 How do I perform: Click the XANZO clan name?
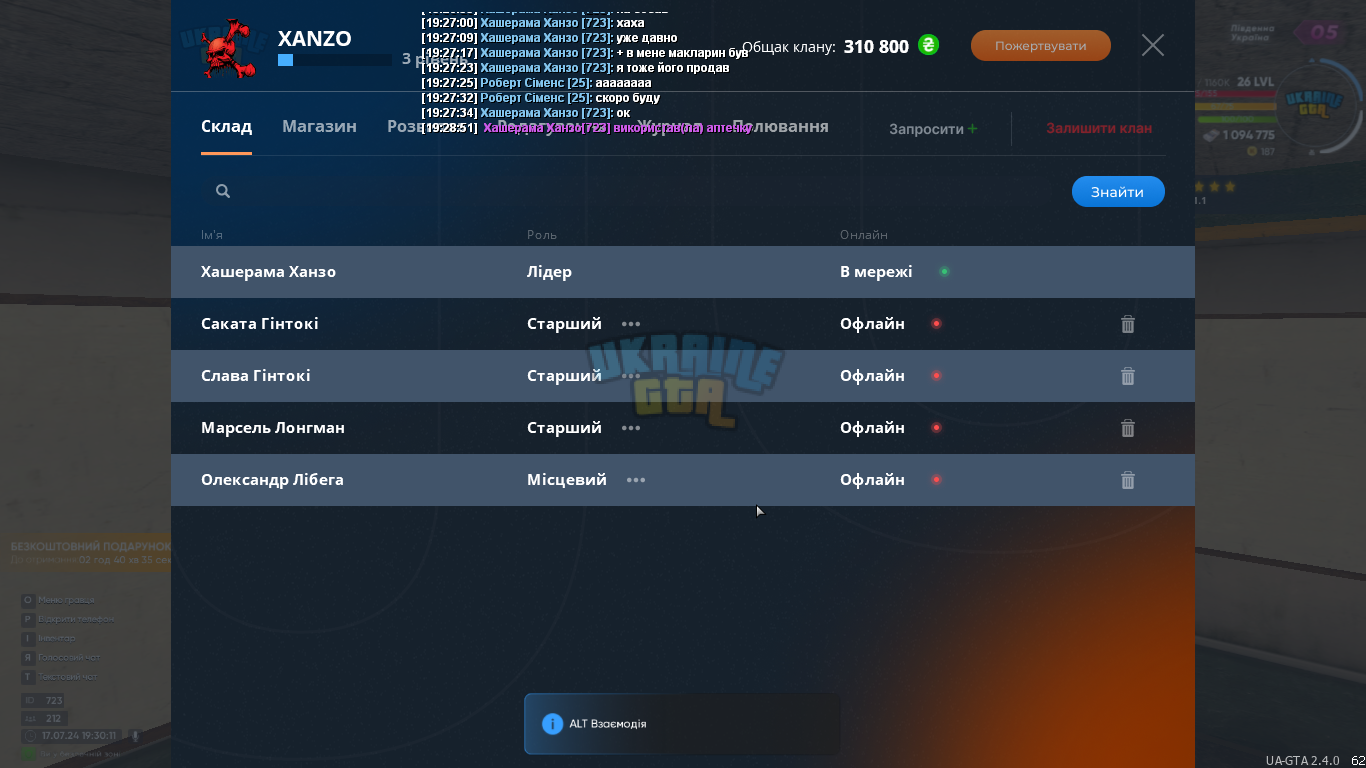click(315, 39)
